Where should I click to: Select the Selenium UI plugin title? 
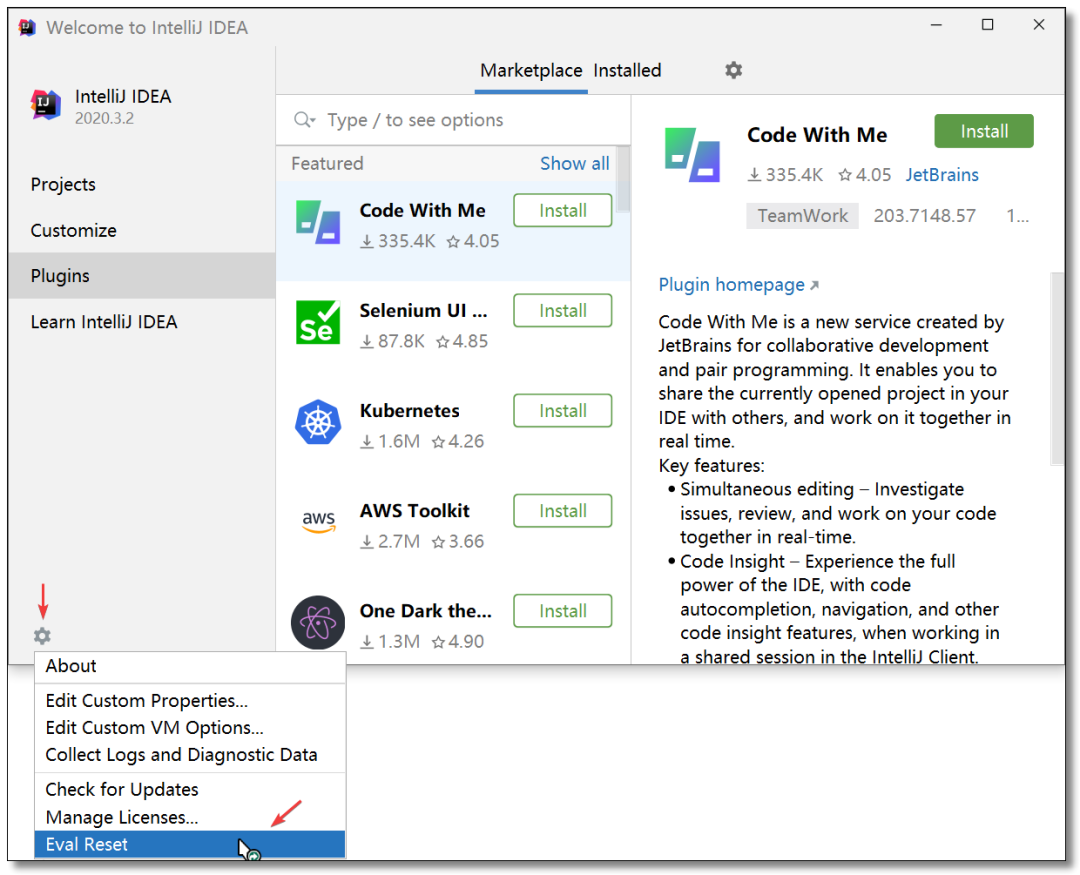pos(424,311)
